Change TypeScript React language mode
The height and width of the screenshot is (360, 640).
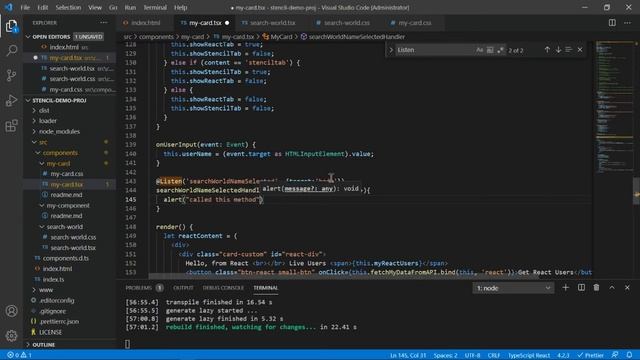click(x=529, y=355)
